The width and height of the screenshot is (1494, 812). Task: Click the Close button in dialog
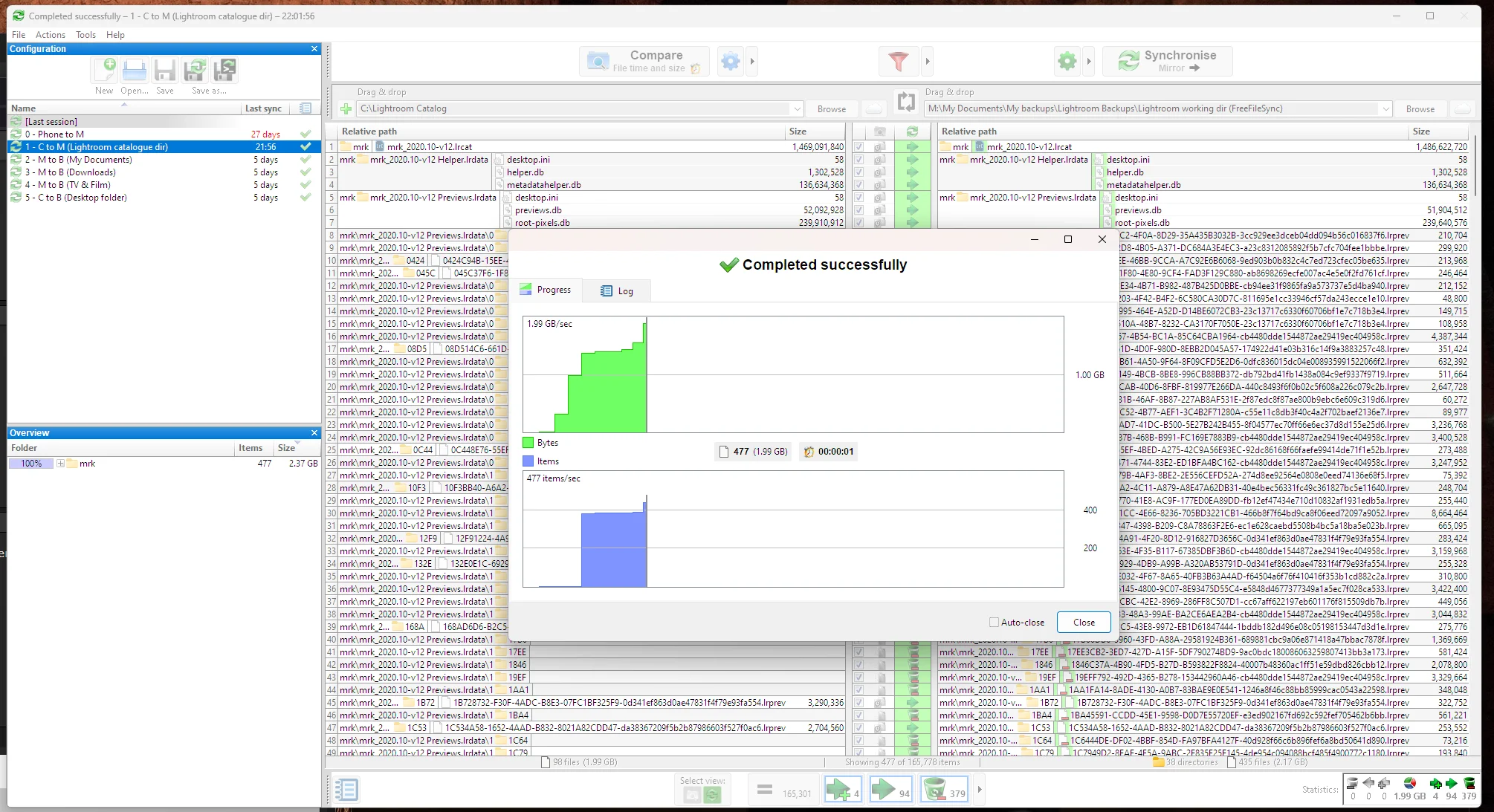(1084, 623)
